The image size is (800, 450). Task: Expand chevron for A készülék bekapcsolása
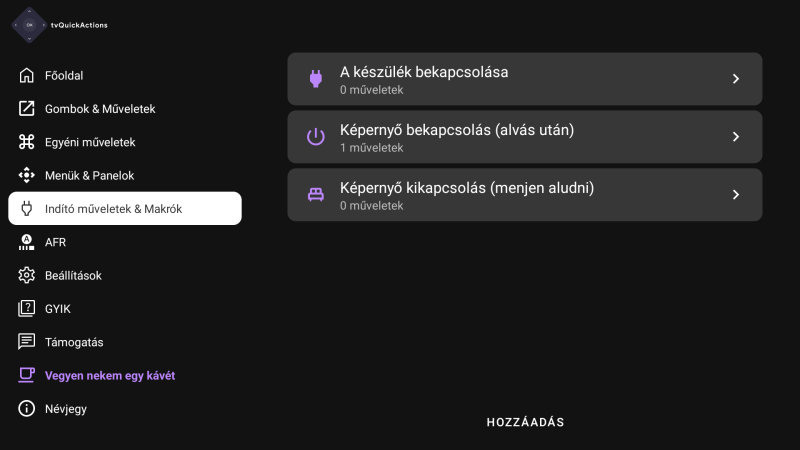point(736,79)
